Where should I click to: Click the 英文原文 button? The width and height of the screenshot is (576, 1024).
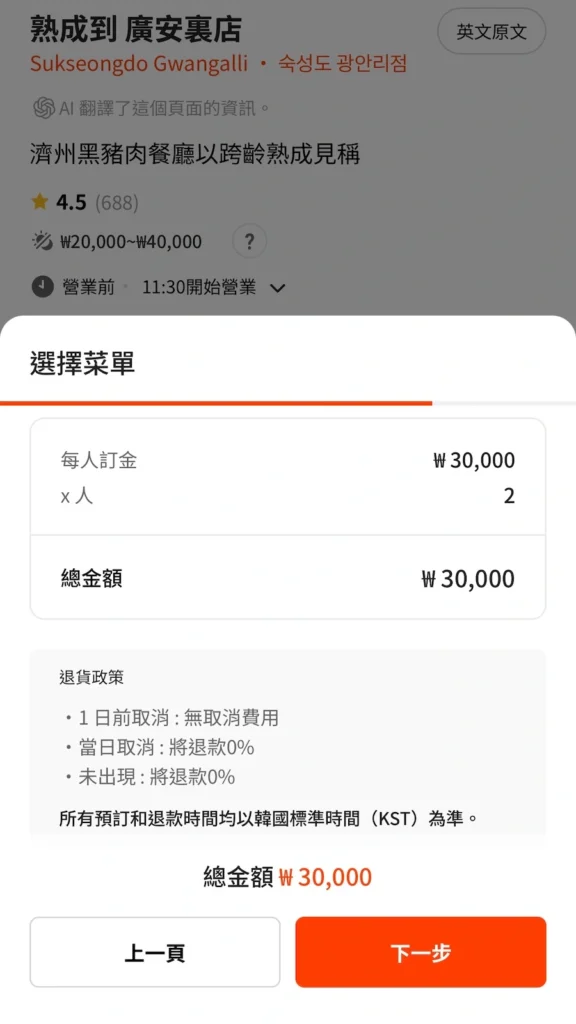click(491, 32)
